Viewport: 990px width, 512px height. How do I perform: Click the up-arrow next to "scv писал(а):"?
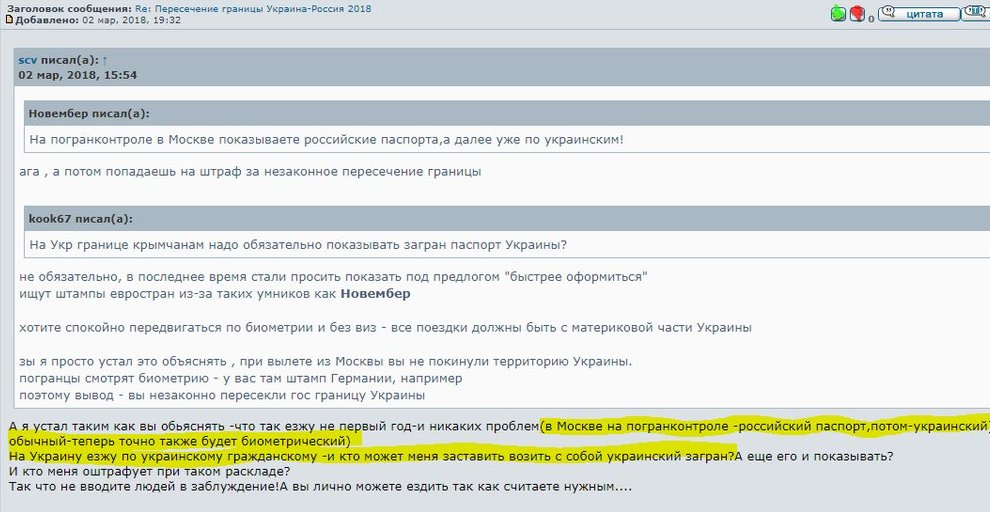[x=105, y=61]
